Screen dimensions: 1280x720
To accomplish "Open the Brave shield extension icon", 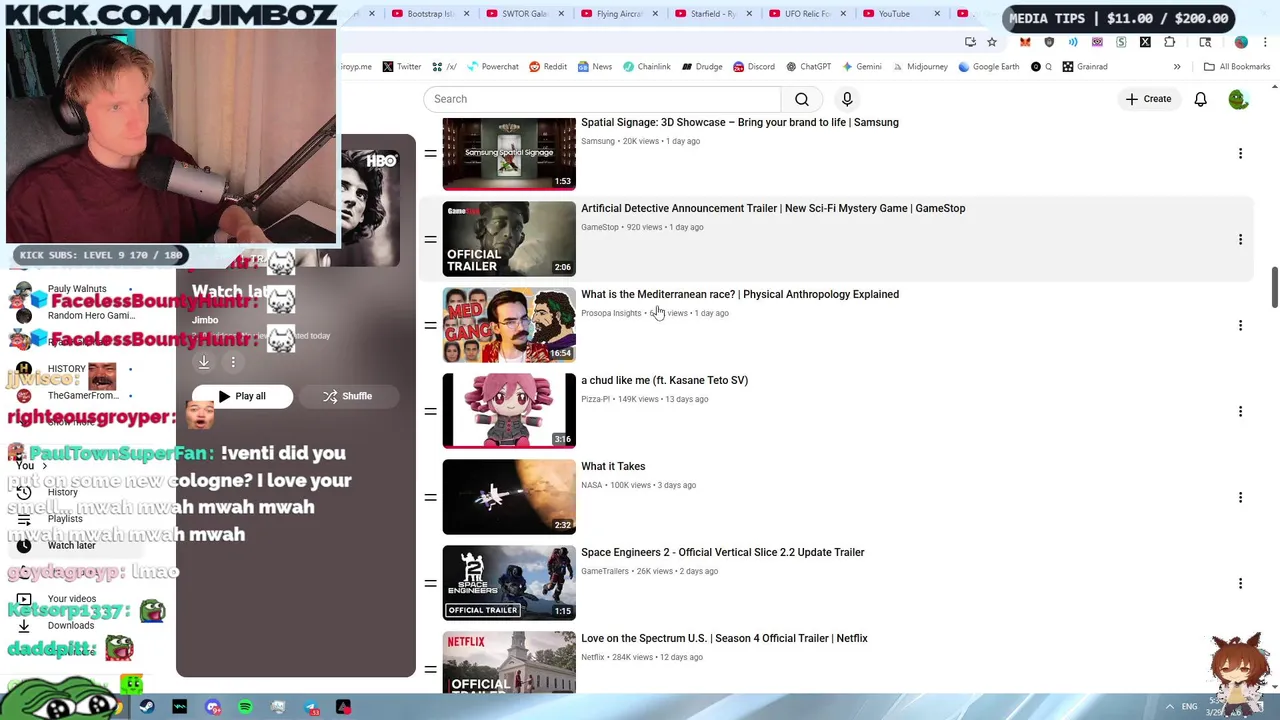I will coord(1049,42).
